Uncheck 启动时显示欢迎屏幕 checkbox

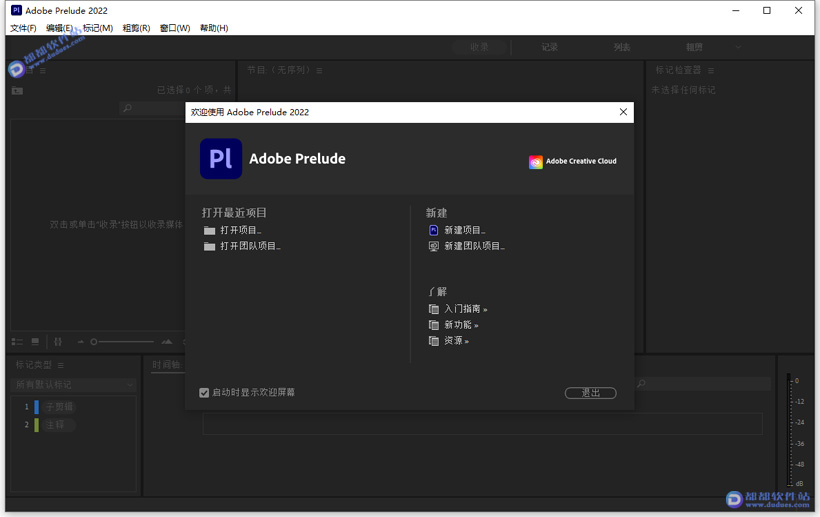(204, 393)
